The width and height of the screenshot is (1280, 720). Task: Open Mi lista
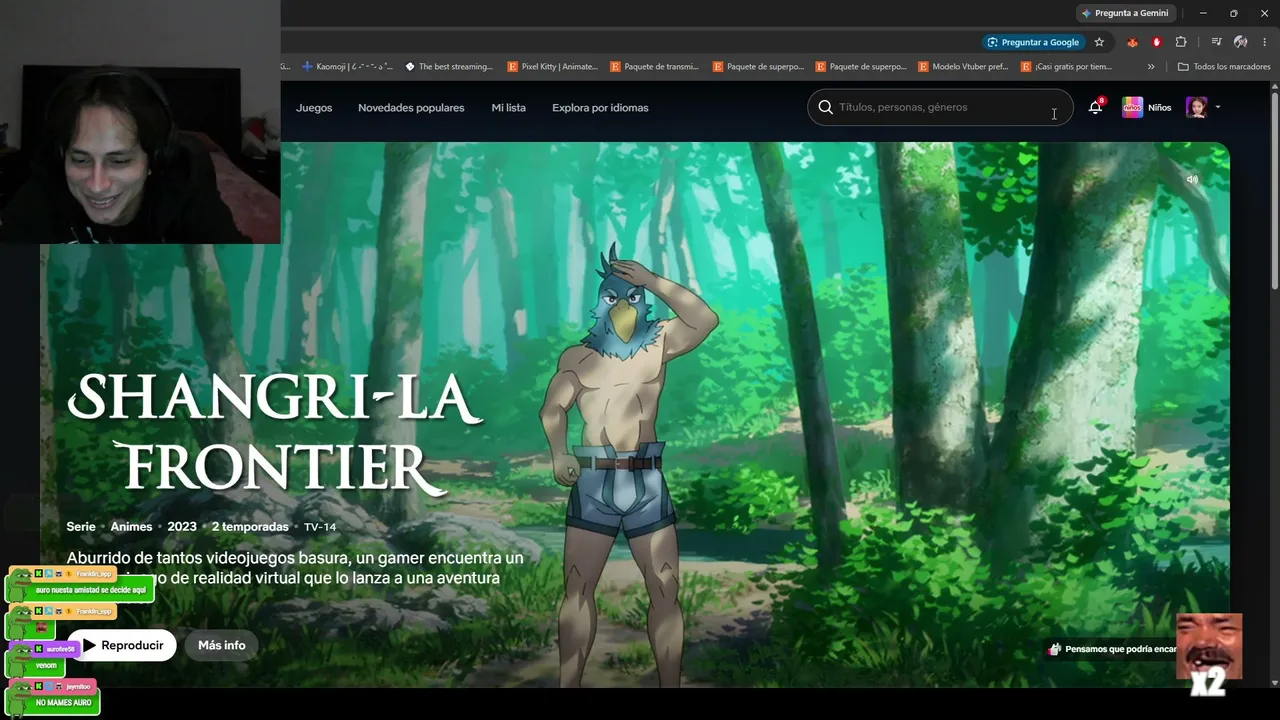click(x=508, y=108)
